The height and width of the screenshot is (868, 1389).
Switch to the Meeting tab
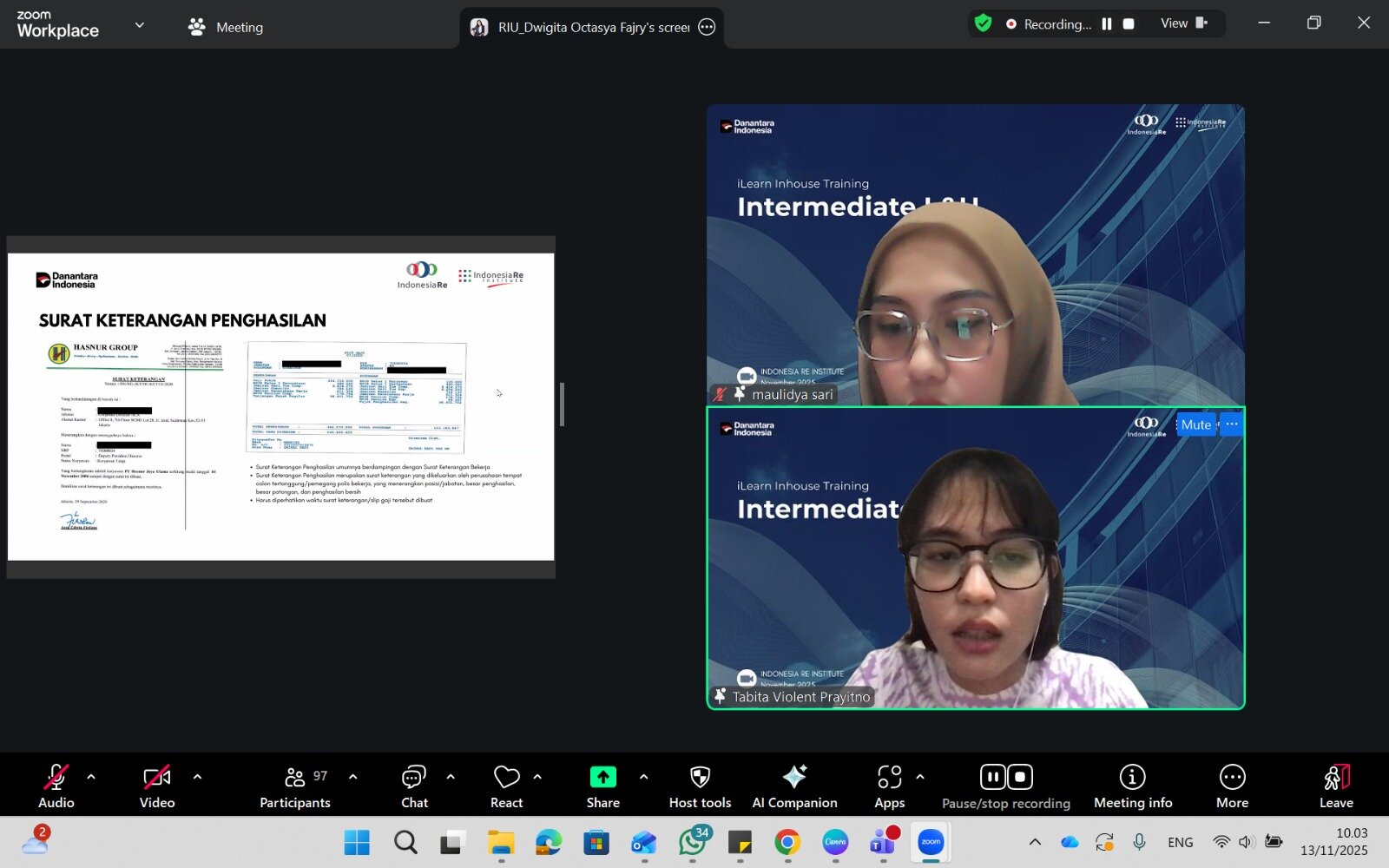(x=226, y=27)
